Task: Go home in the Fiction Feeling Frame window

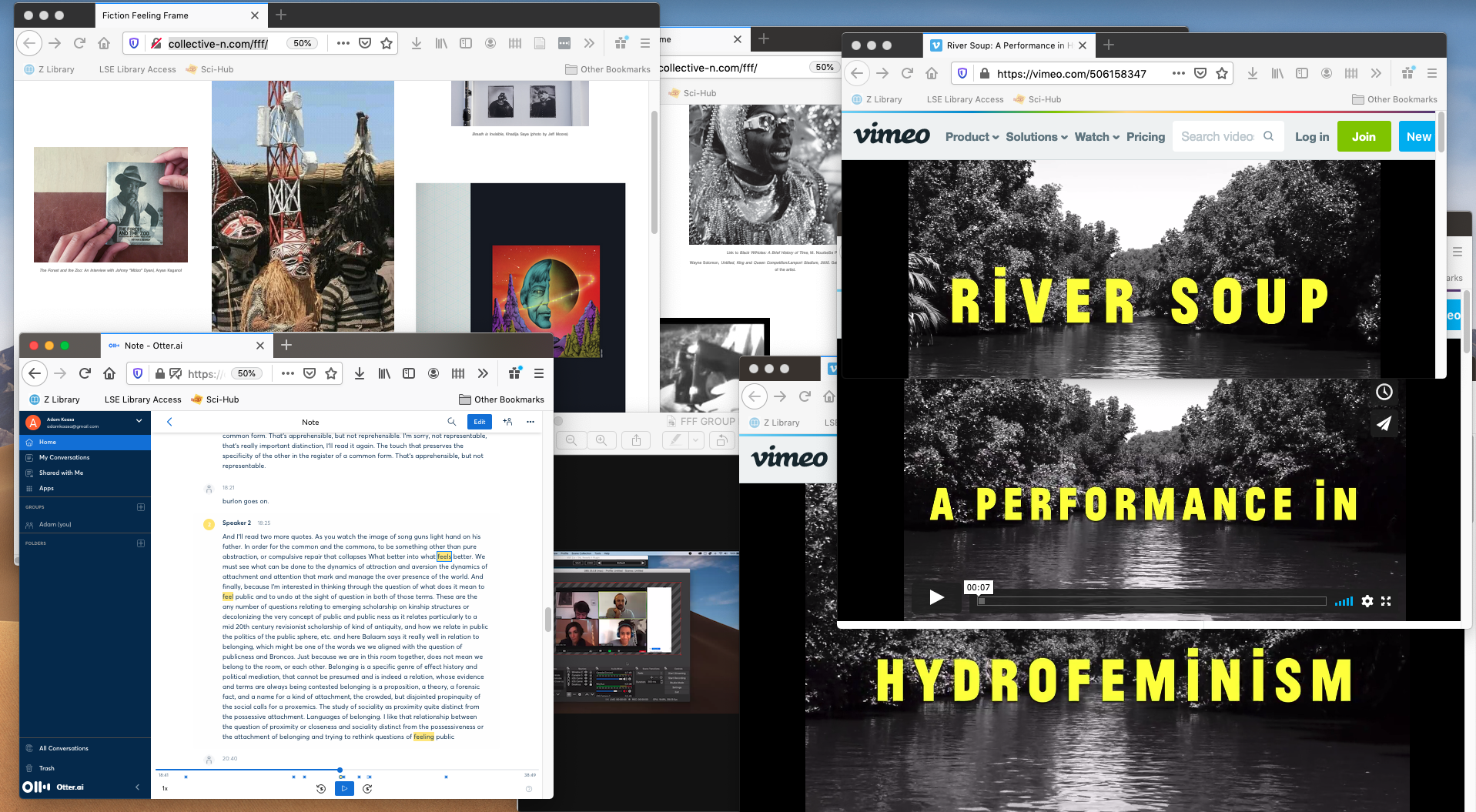Action: click(x=104, y=44)
